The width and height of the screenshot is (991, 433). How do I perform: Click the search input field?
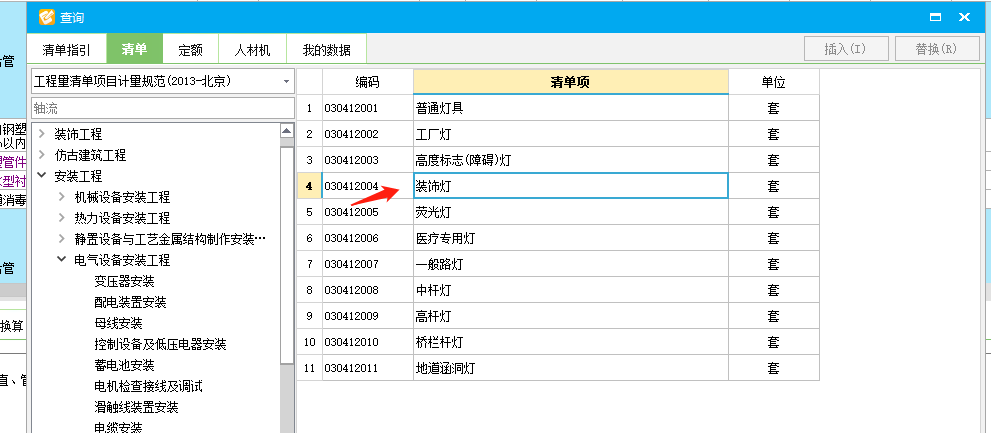pyautogui.click(x=162, y=107)
